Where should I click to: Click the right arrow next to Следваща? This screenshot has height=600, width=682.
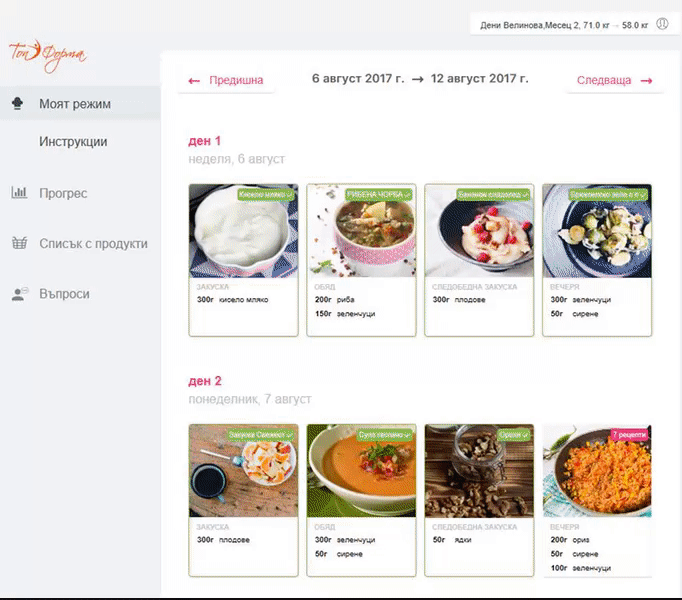click(646, 81)
